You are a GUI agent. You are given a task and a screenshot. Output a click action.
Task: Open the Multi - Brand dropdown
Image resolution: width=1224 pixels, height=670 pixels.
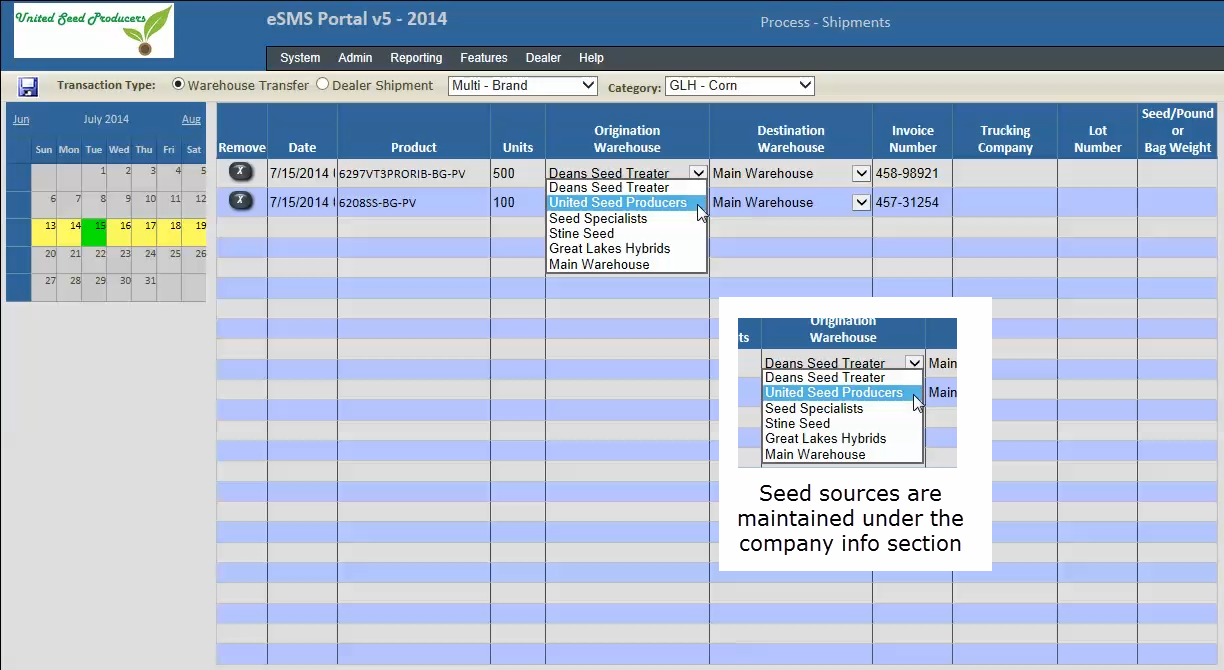pos(523,86)
